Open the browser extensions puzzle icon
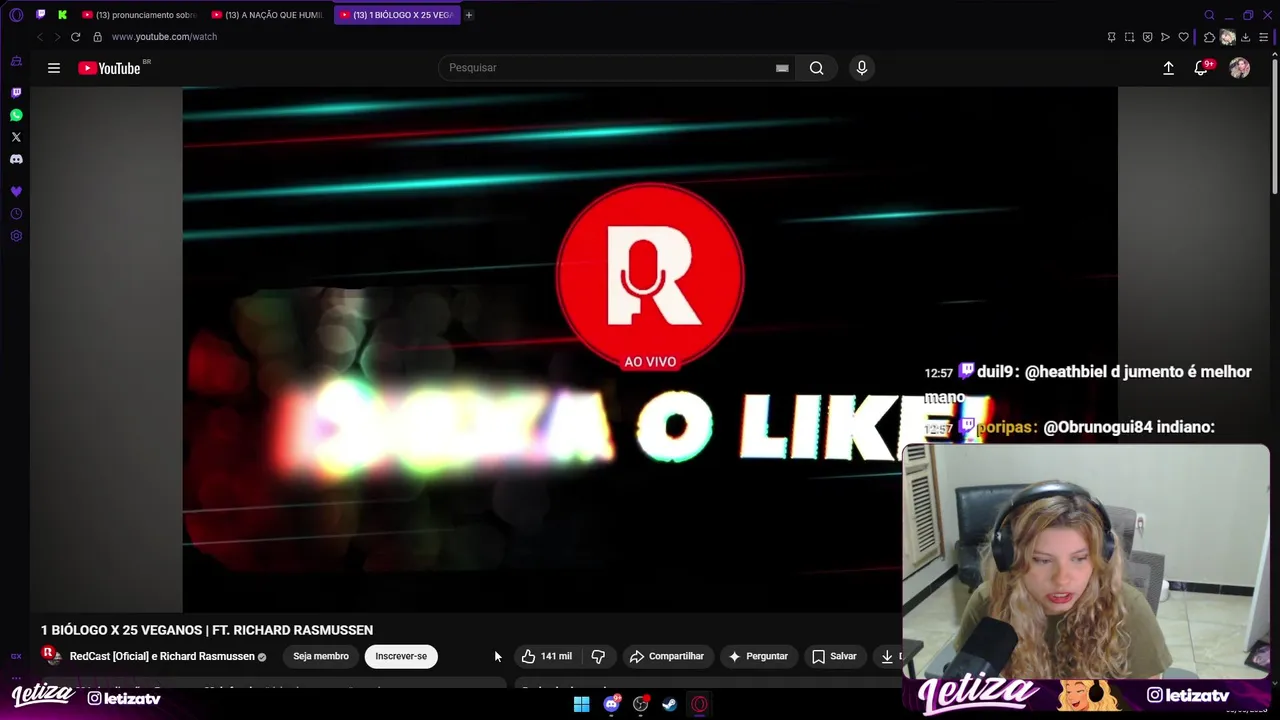 1209,37
